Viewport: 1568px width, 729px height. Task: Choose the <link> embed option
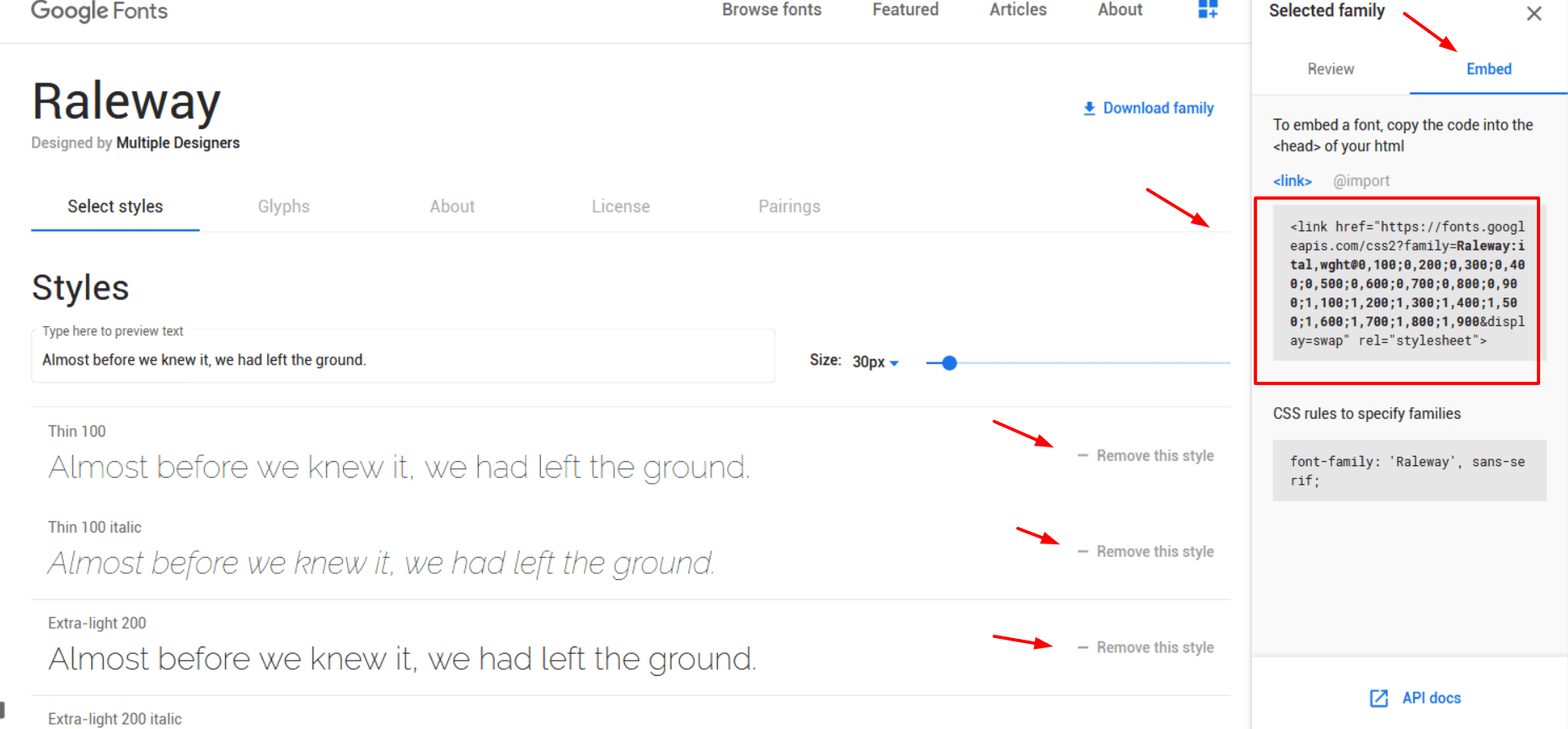click(1292, 181)
